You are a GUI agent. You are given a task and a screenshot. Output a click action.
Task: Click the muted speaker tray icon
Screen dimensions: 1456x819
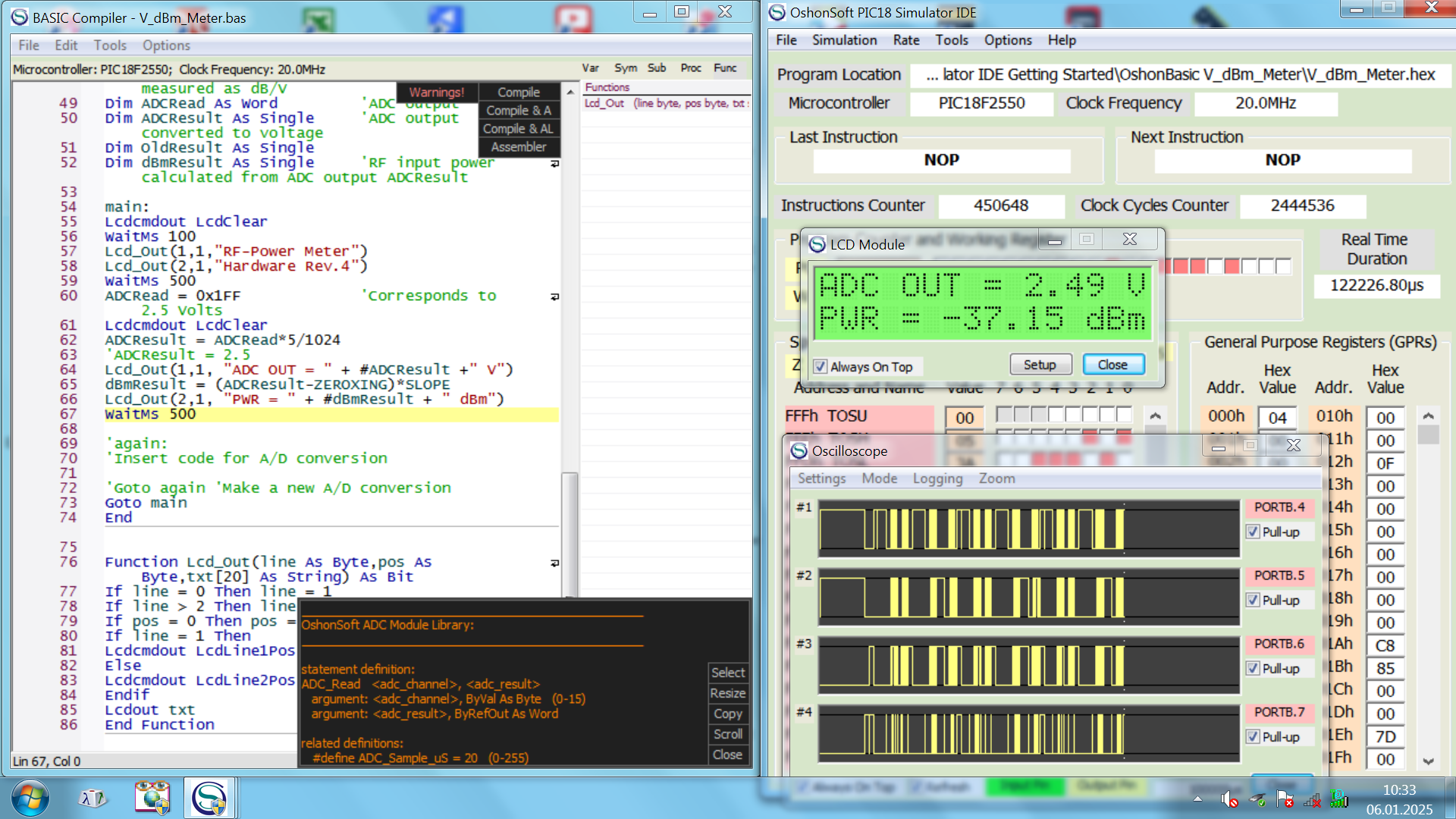(1229, 799)
